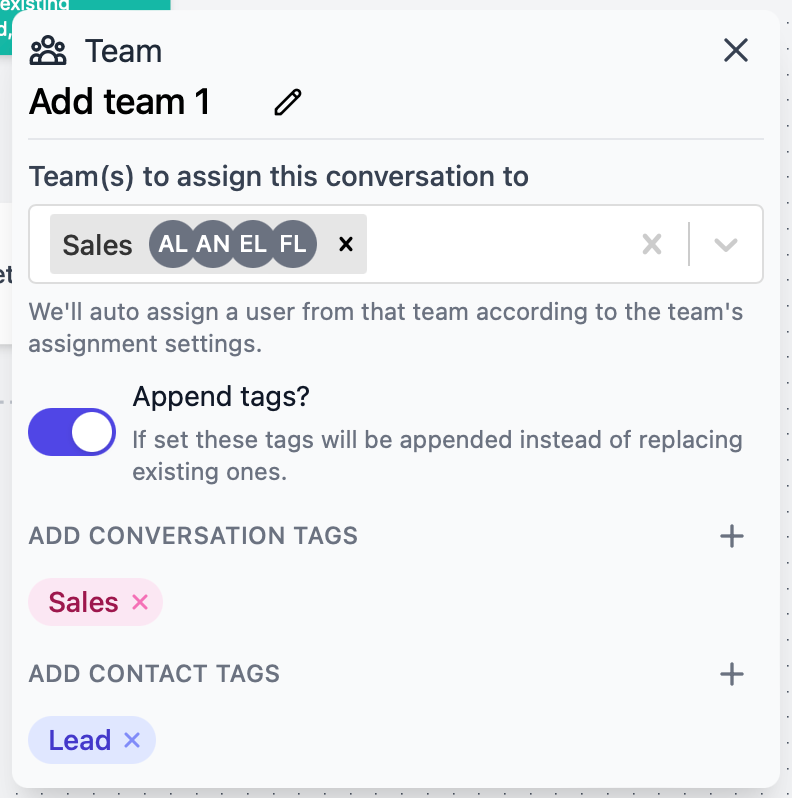Toggle the Append tags switch
Viewport: 792px width, 798px height.
[72, 432]
